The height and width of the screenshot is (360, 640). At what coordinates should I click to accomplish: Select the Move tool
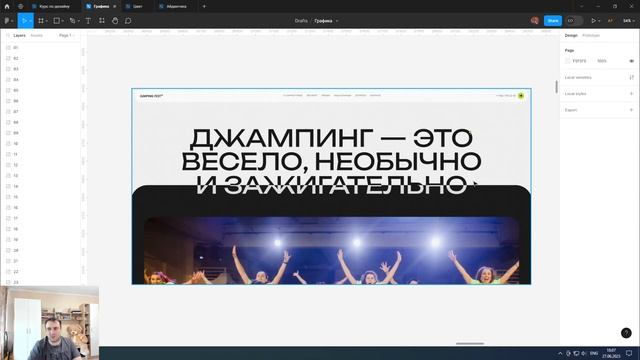pos(24,20)
